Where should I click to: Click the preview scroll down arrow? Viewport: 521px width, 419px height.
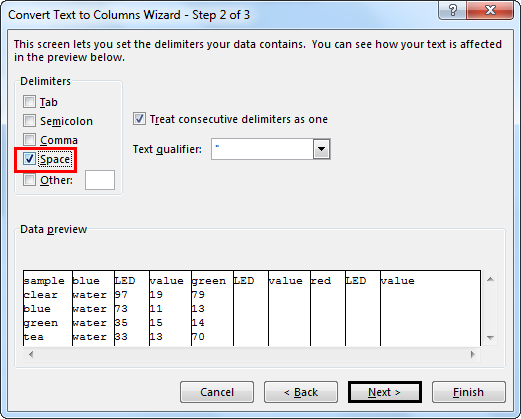pos(490,338)
